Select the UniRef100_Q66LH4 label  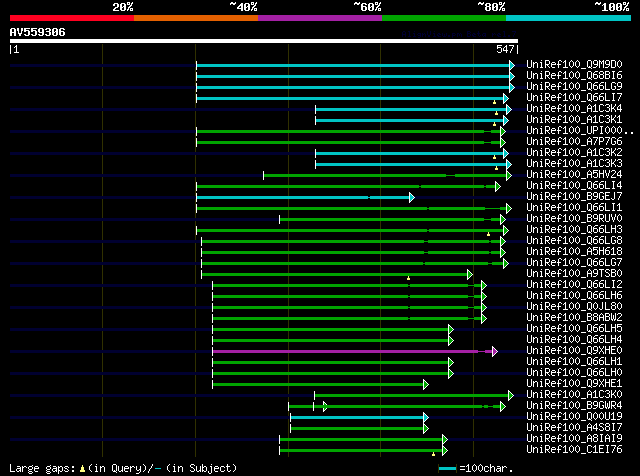(x=574, y=340)
